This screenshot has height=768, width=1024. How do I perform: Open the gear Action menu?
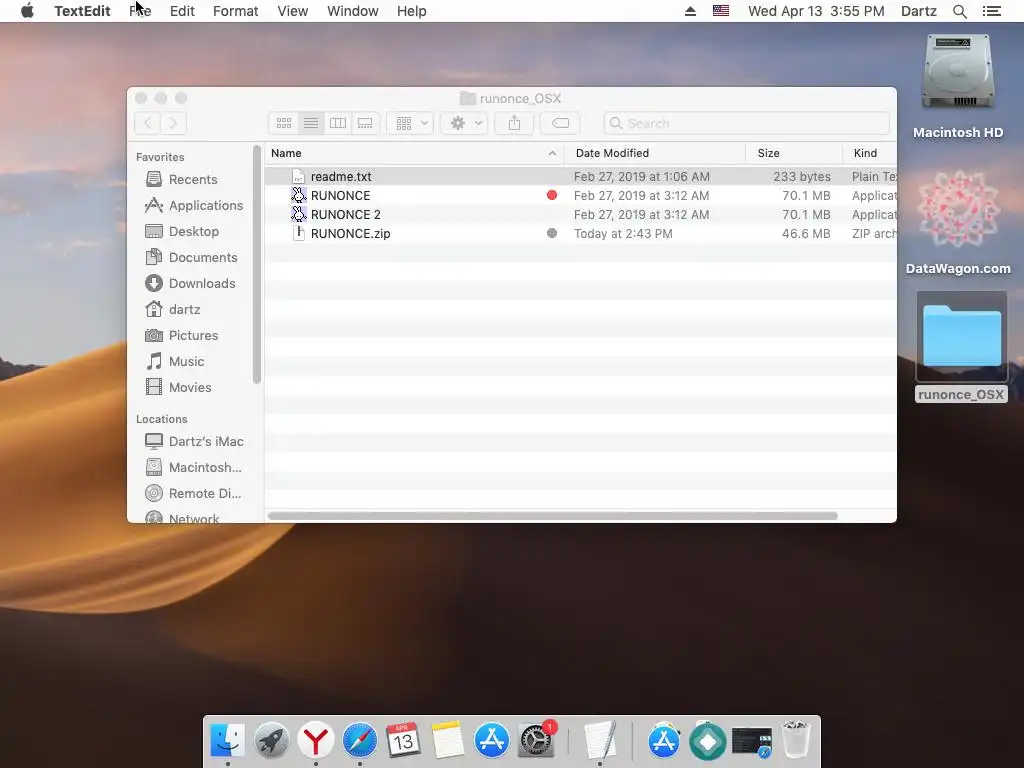point(464,123)
